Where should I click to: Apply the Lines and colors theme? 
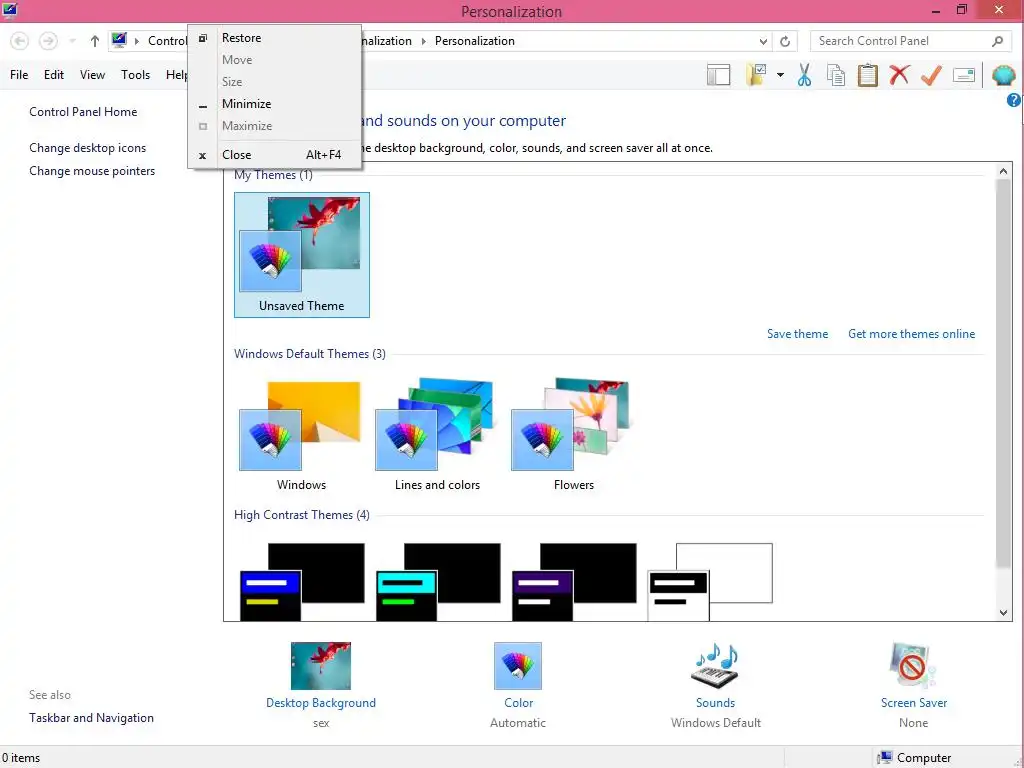[x=437, y=435]
